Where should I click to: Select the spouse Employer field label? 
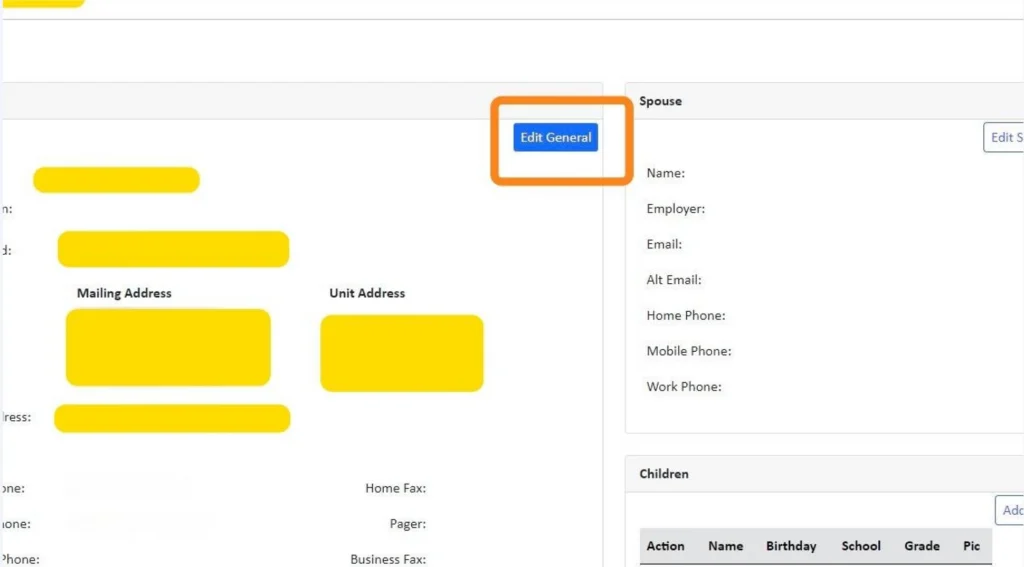pos(675,209)
